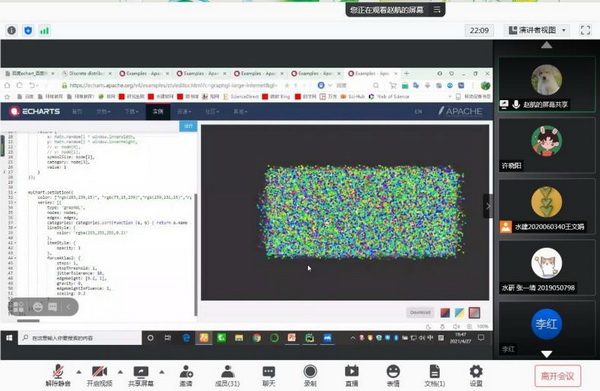Show members list 成员(31)

(x=227, y=376)
